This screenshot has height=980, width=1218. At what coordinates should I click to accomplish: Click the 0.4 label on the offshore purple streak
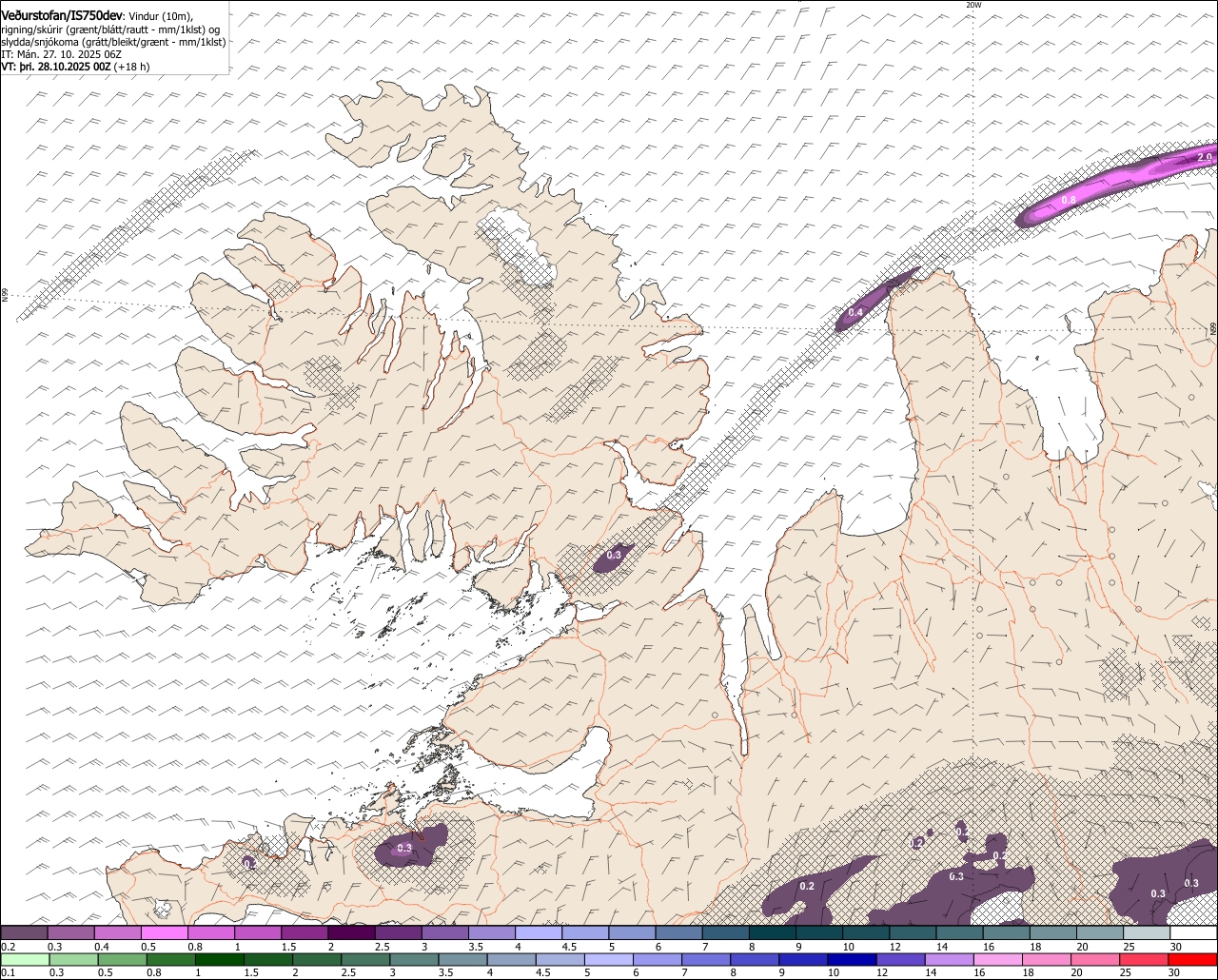(x=855, y=312)
